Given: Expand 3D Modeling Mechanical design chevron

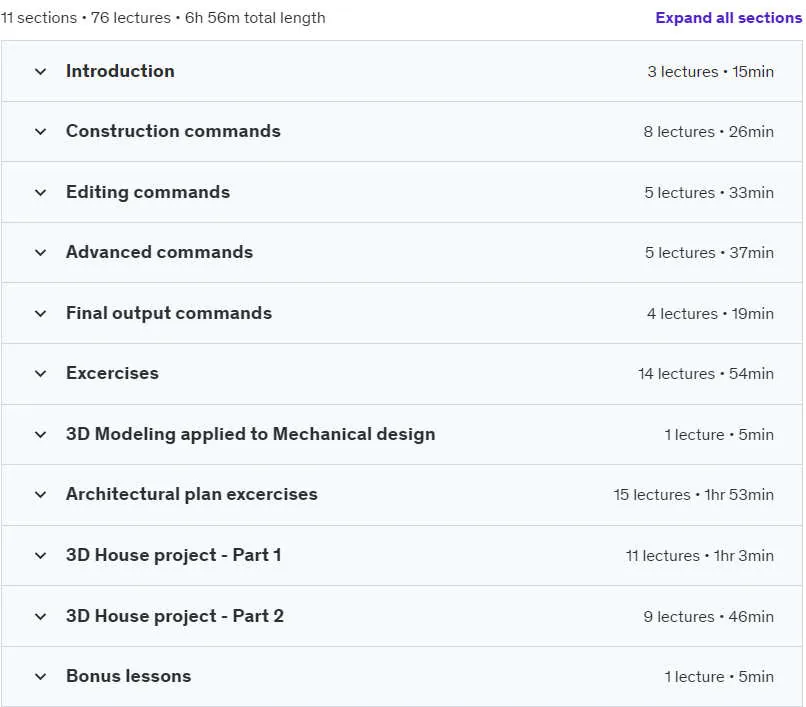Looking at the screenshot, I should (x=41, y=434).
